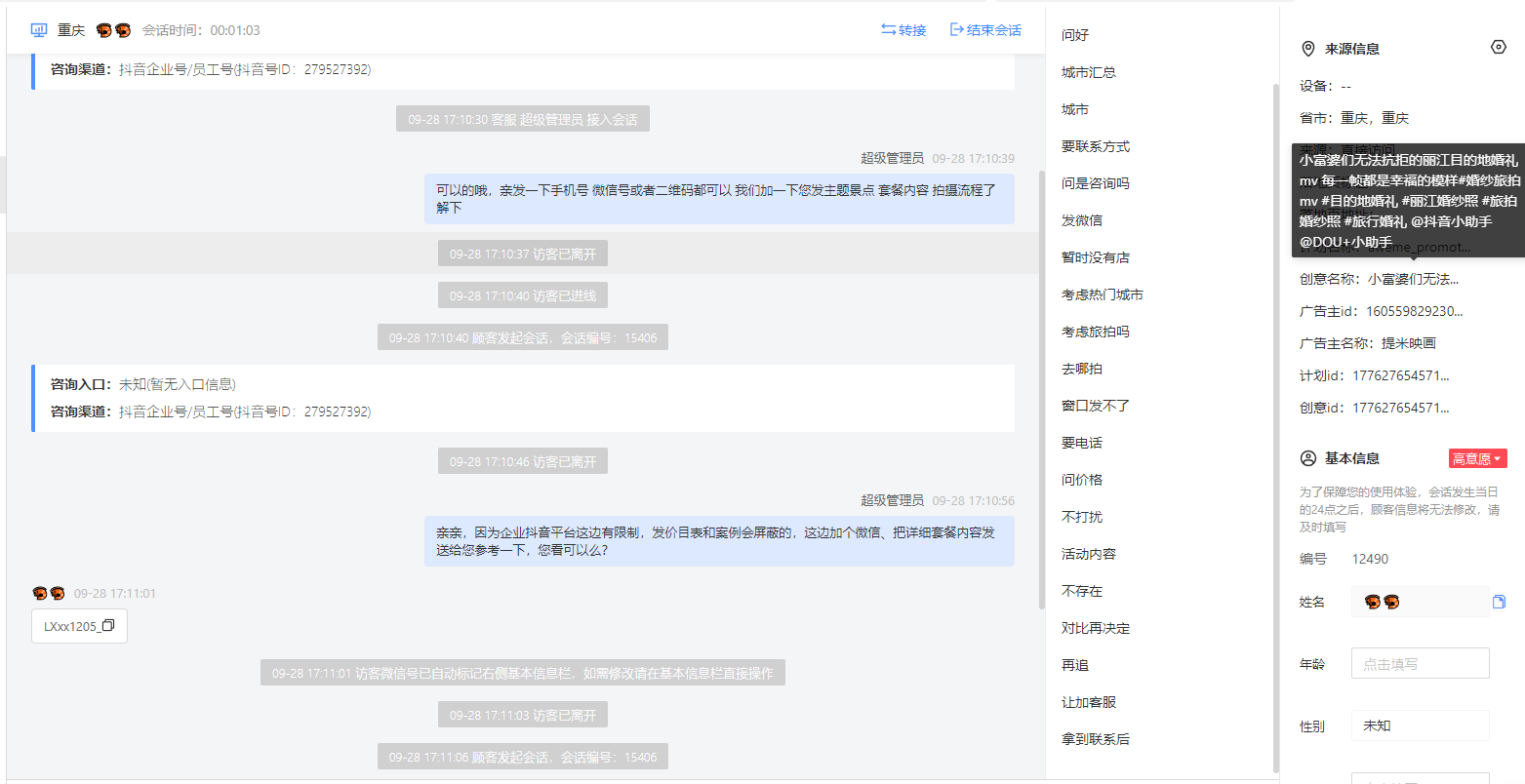Click the 访客微信号已自动标记 notice
This screenshot has width=1525, height=784.
coord(523,673)
